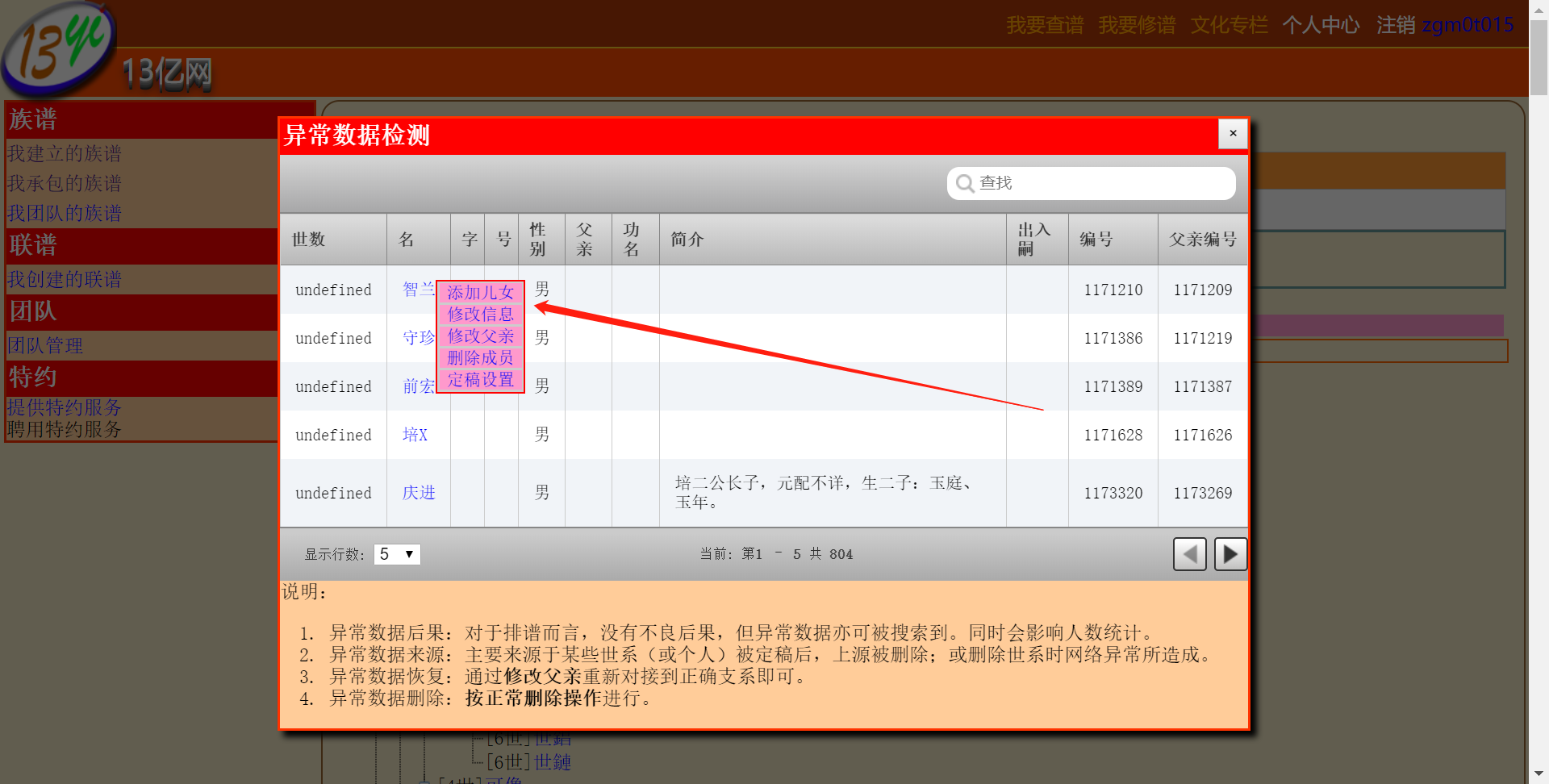Open the 显示行数 rows dropdown
This screenshot has height=784, width=1549.
[397, 554]
